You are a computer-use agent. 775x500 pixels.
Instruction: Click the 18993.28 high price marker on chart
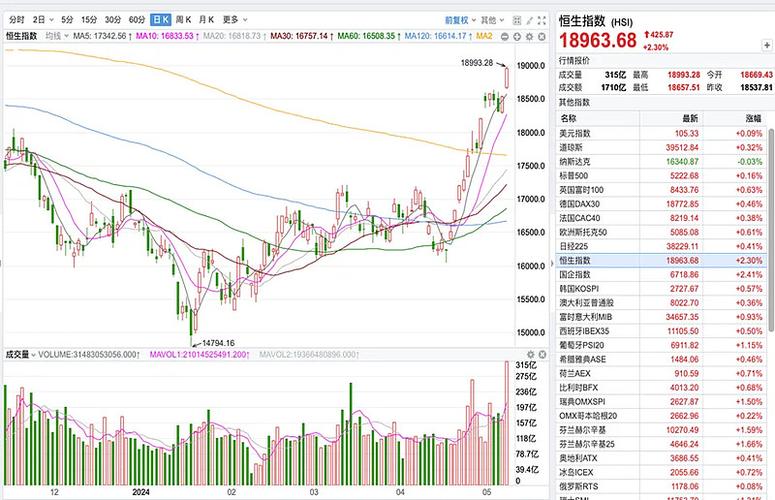(x=477, y=63)
